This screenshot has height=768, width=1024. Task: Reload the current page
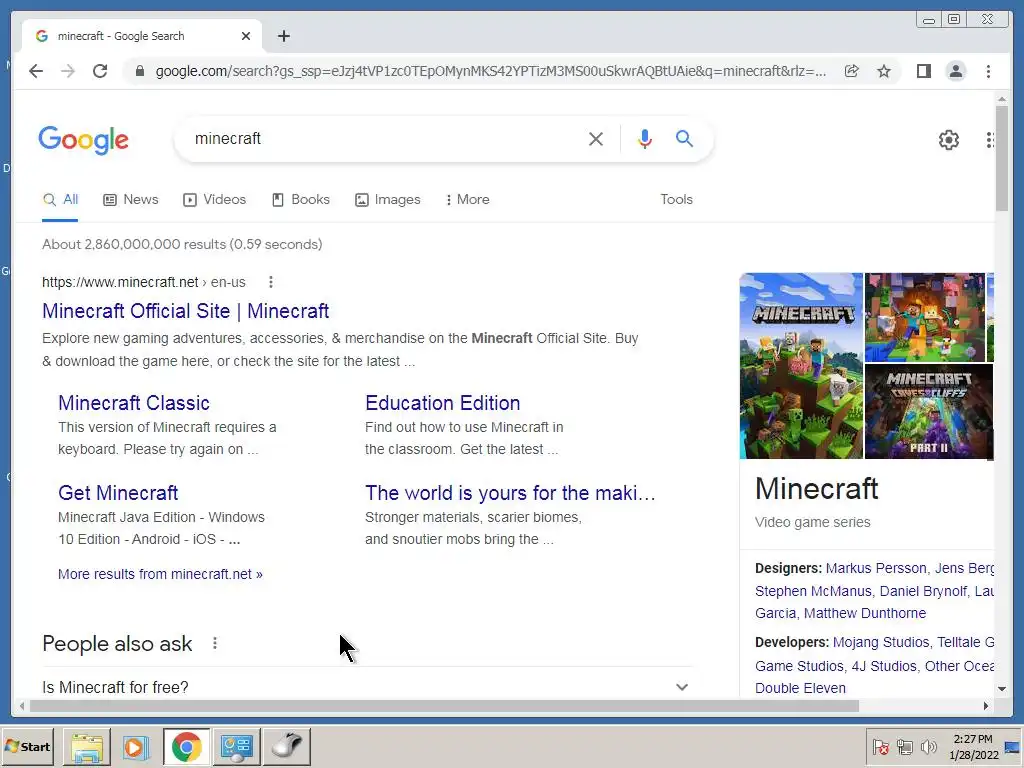pyautogui.click(x=100, y=71)
